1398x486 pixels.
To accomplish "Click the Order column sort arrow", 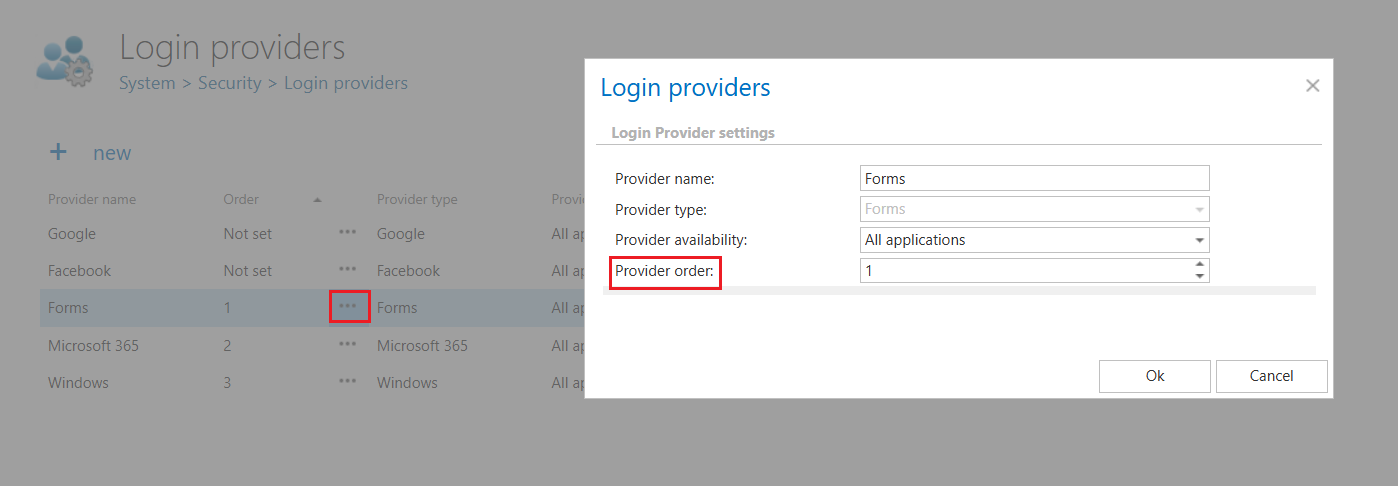I will click(x=317, y=200).
